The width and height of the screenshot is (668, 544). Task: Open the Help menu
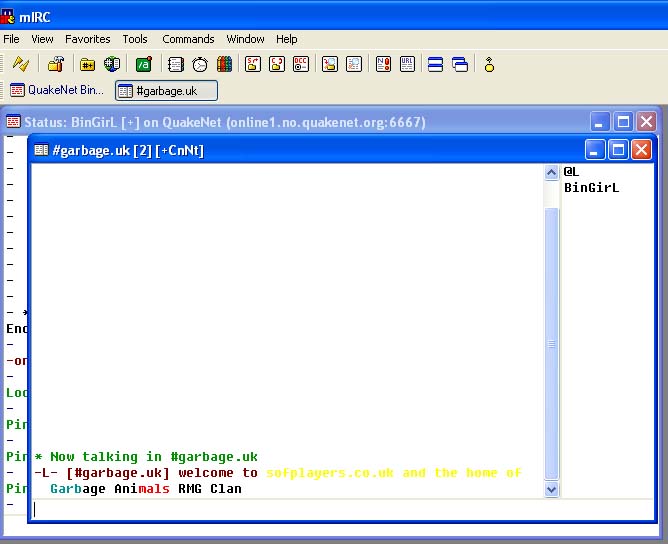pyautogui.click(x=287, y=39)
